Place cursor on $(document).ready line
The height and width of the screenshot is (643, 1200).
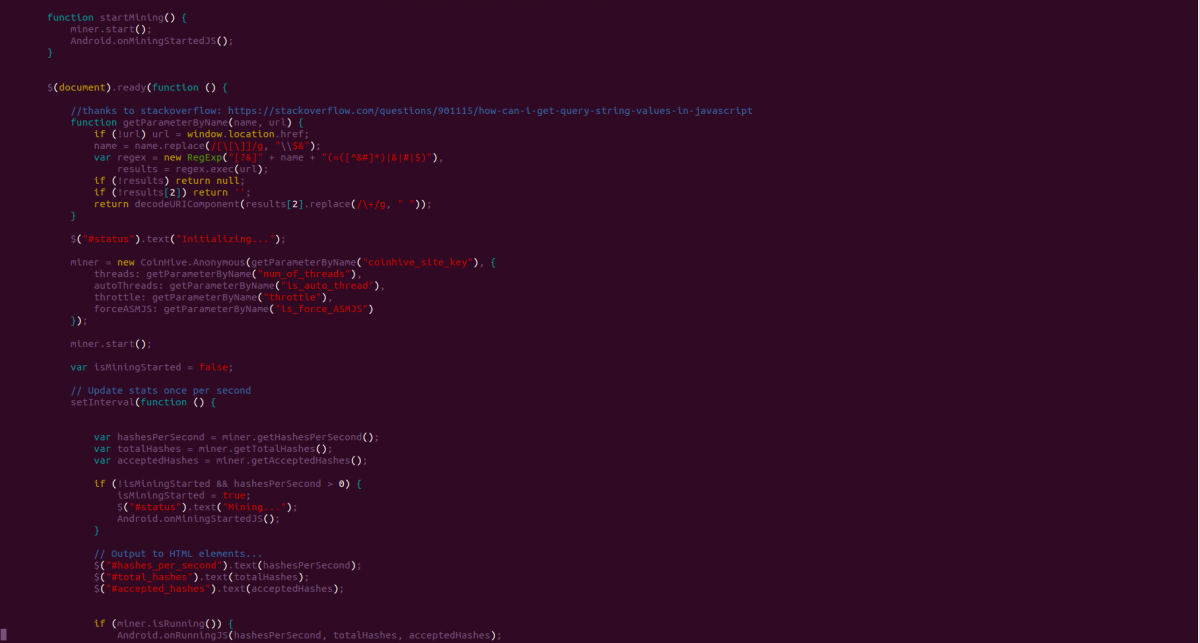click(137, 87)
